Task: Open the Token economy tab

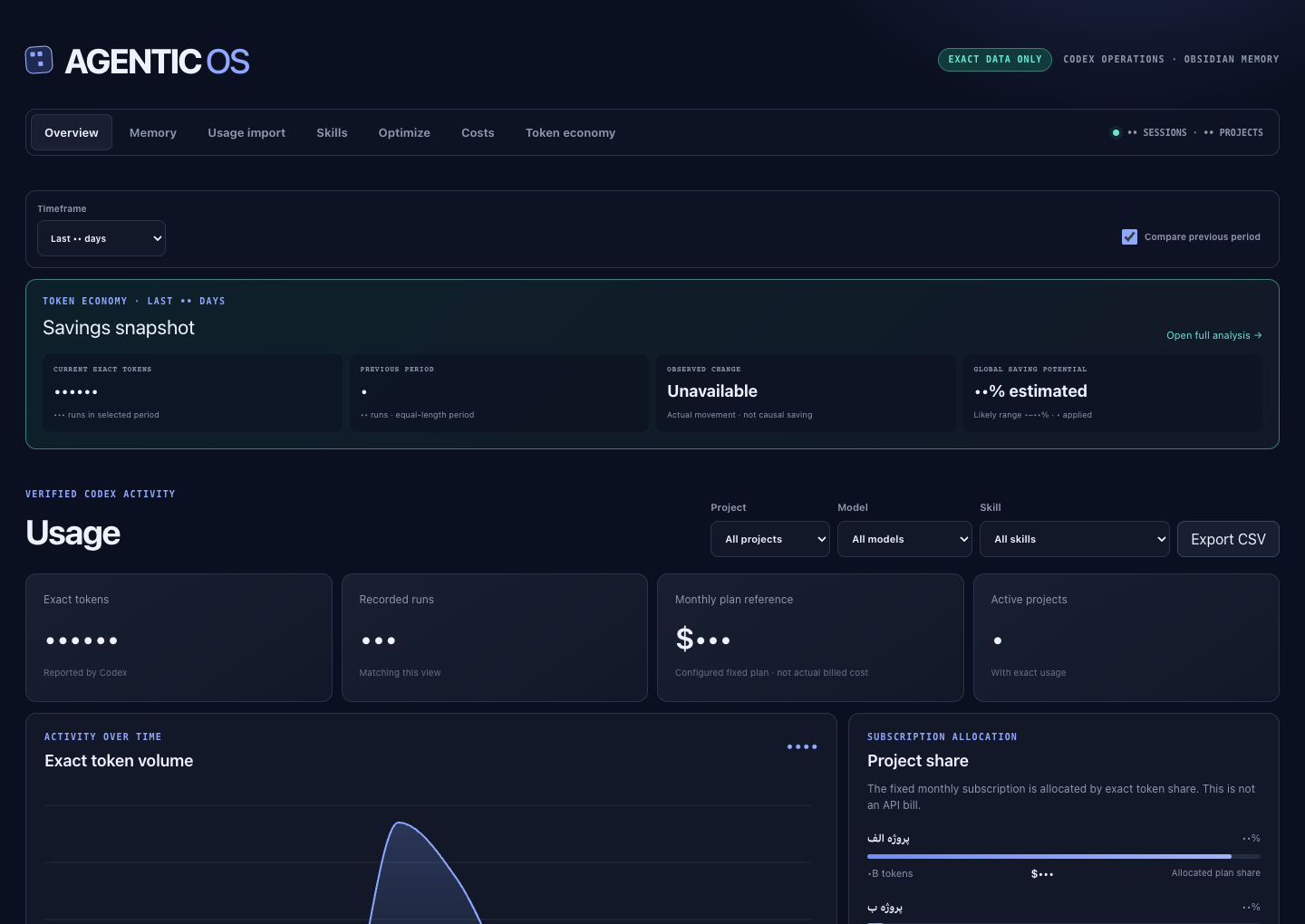Action: point(570,132)
